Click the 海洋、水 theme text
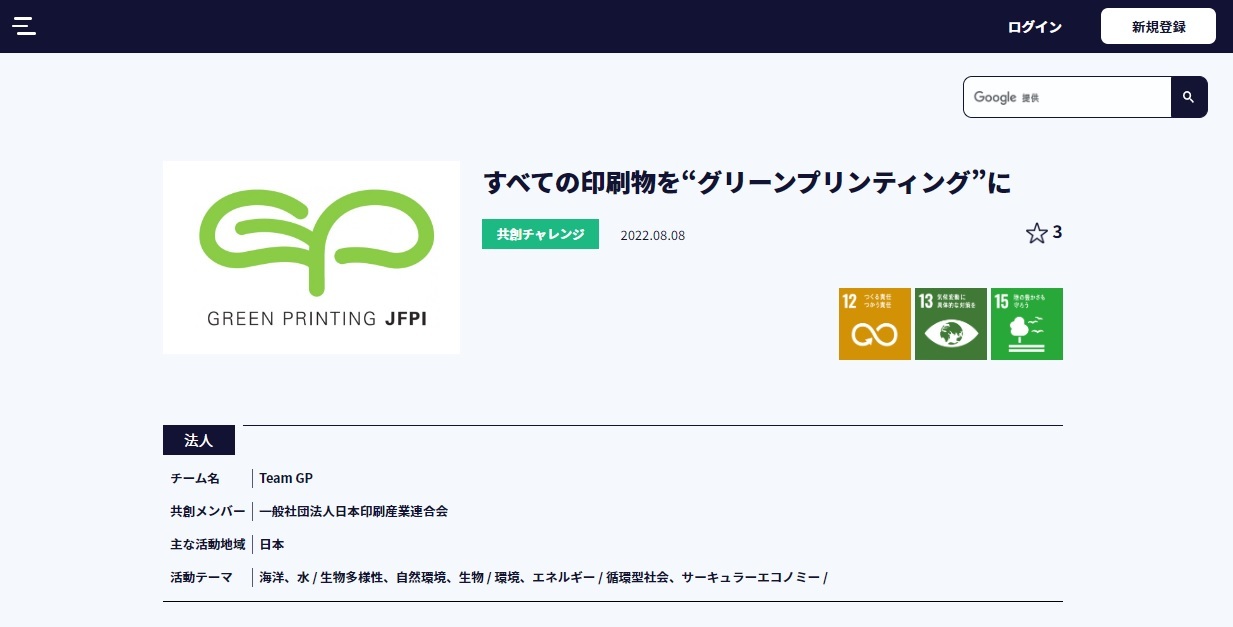 pos(284,577)
